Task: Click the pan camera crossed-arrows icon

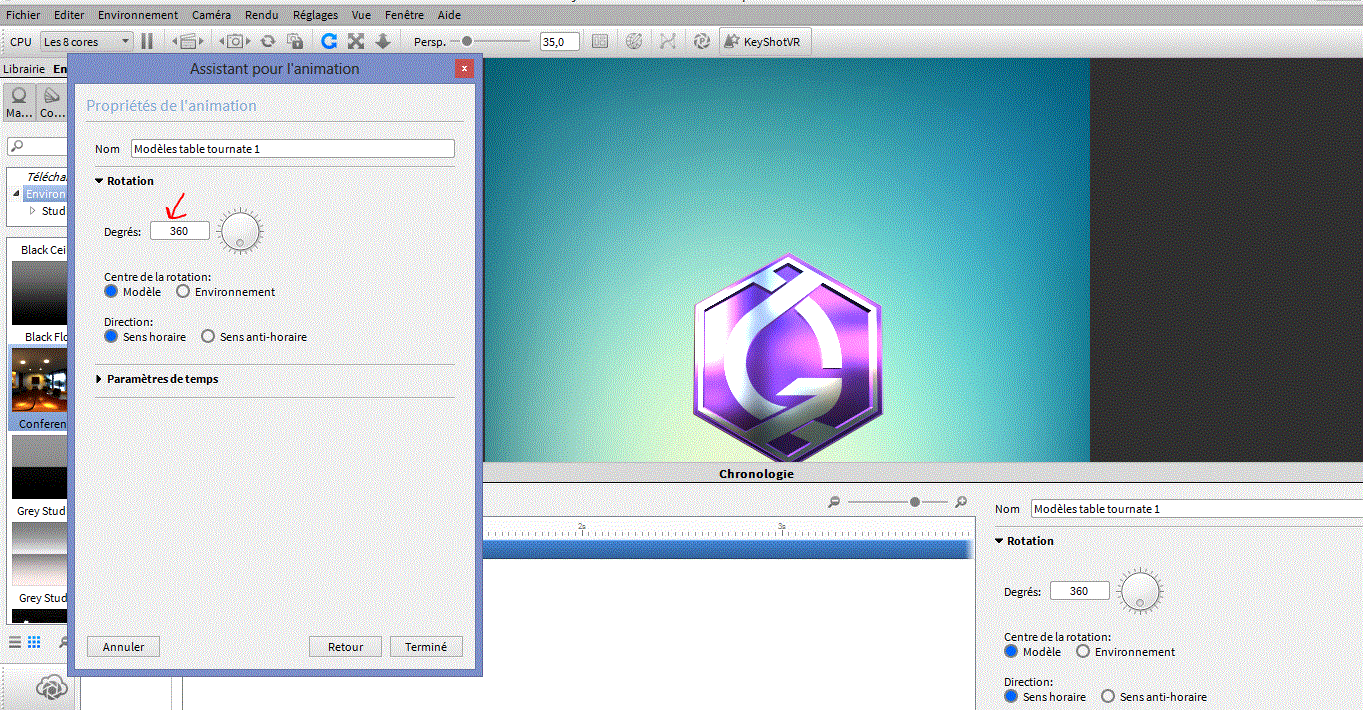Action: (356, 41)
